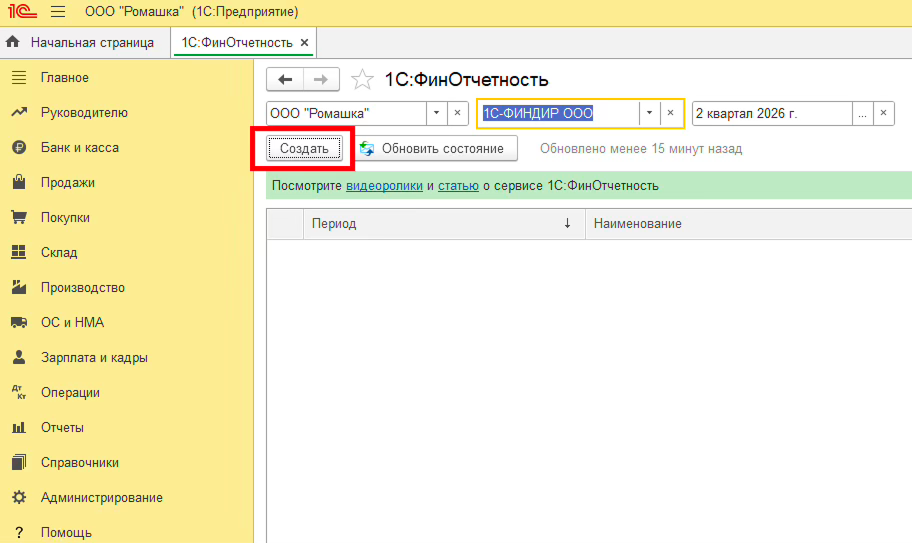
Task: Click the Помощь question mark icon
Action: pyautogui.click(x=19, y=533)
